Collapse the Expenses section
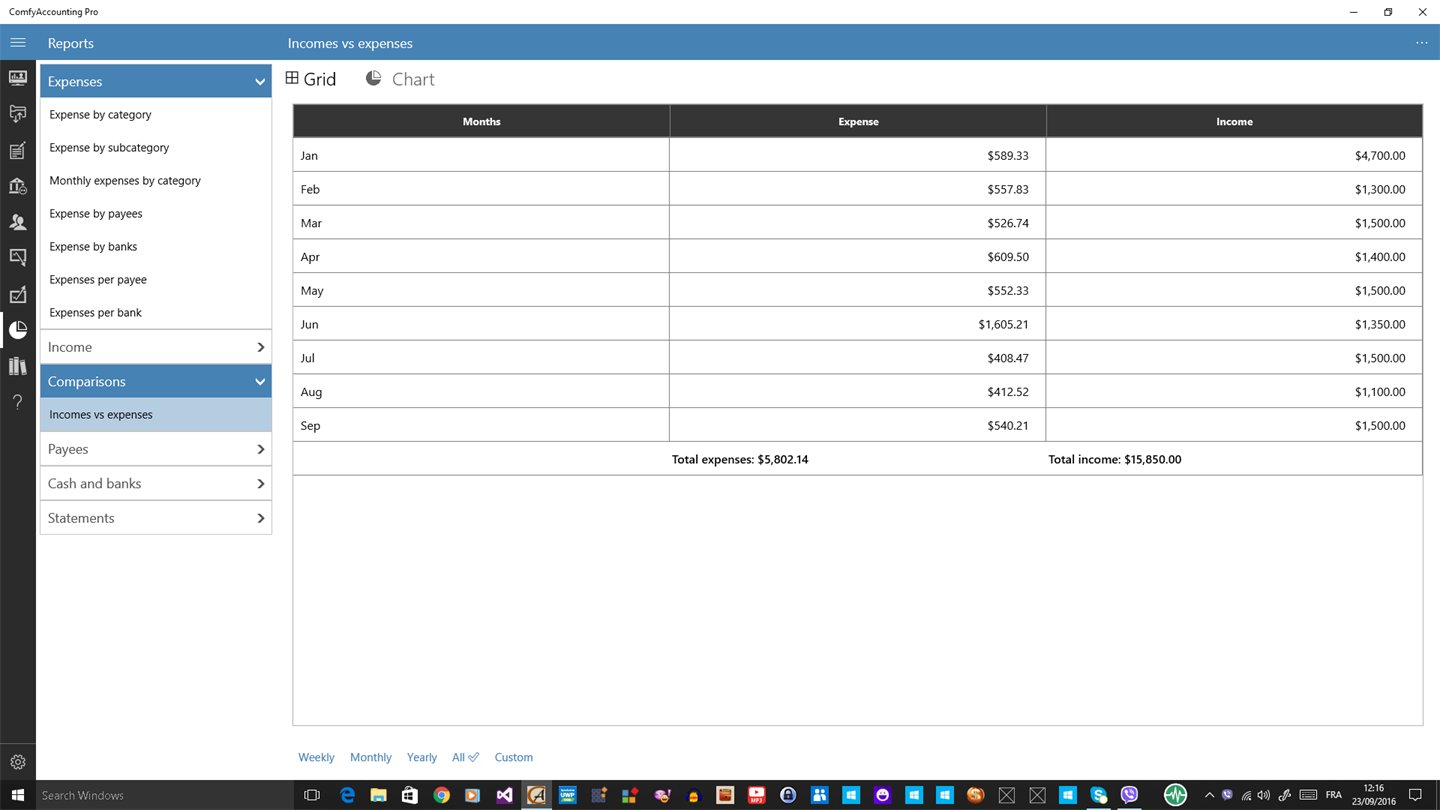Screen dimensions: 1440x810 click(156, 81)
